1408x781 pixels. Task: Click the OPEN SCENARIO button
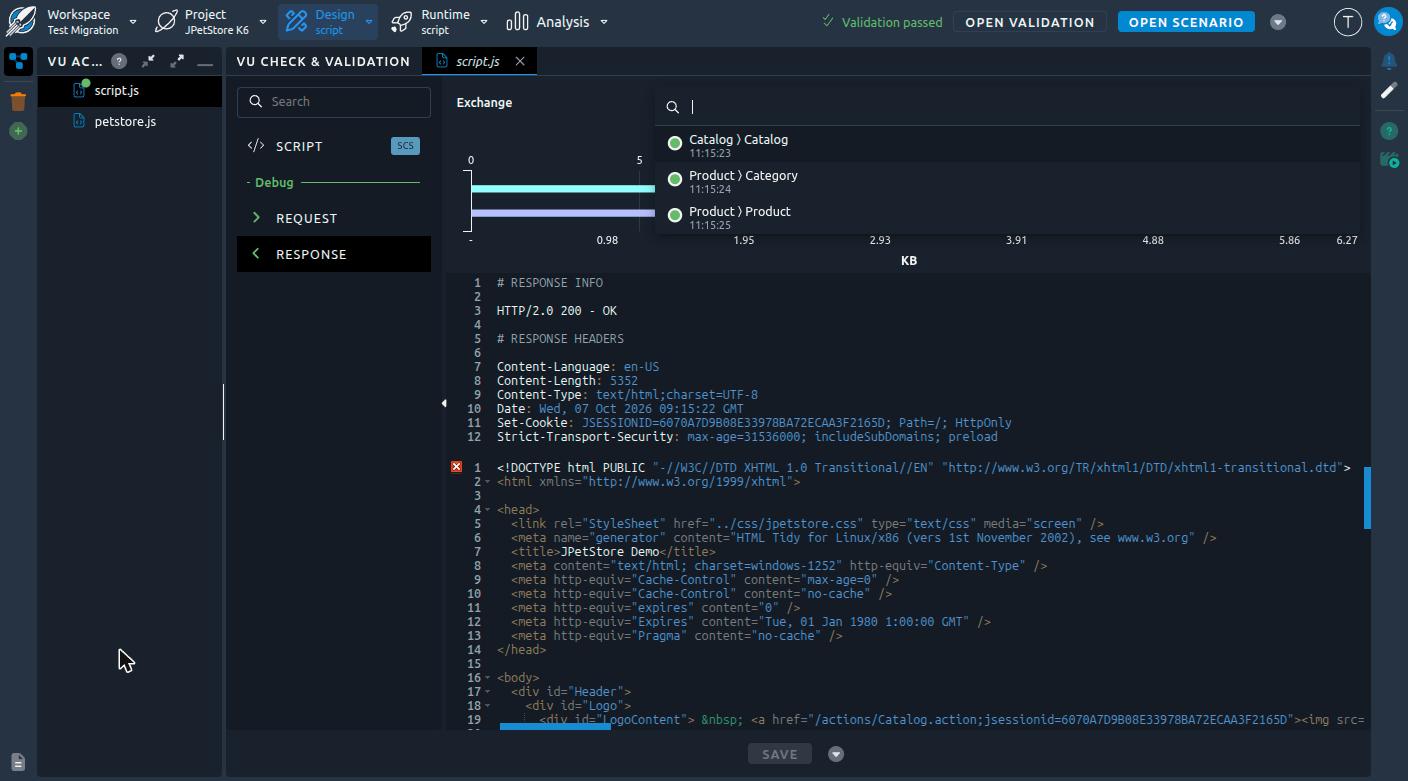point(1186,22)
